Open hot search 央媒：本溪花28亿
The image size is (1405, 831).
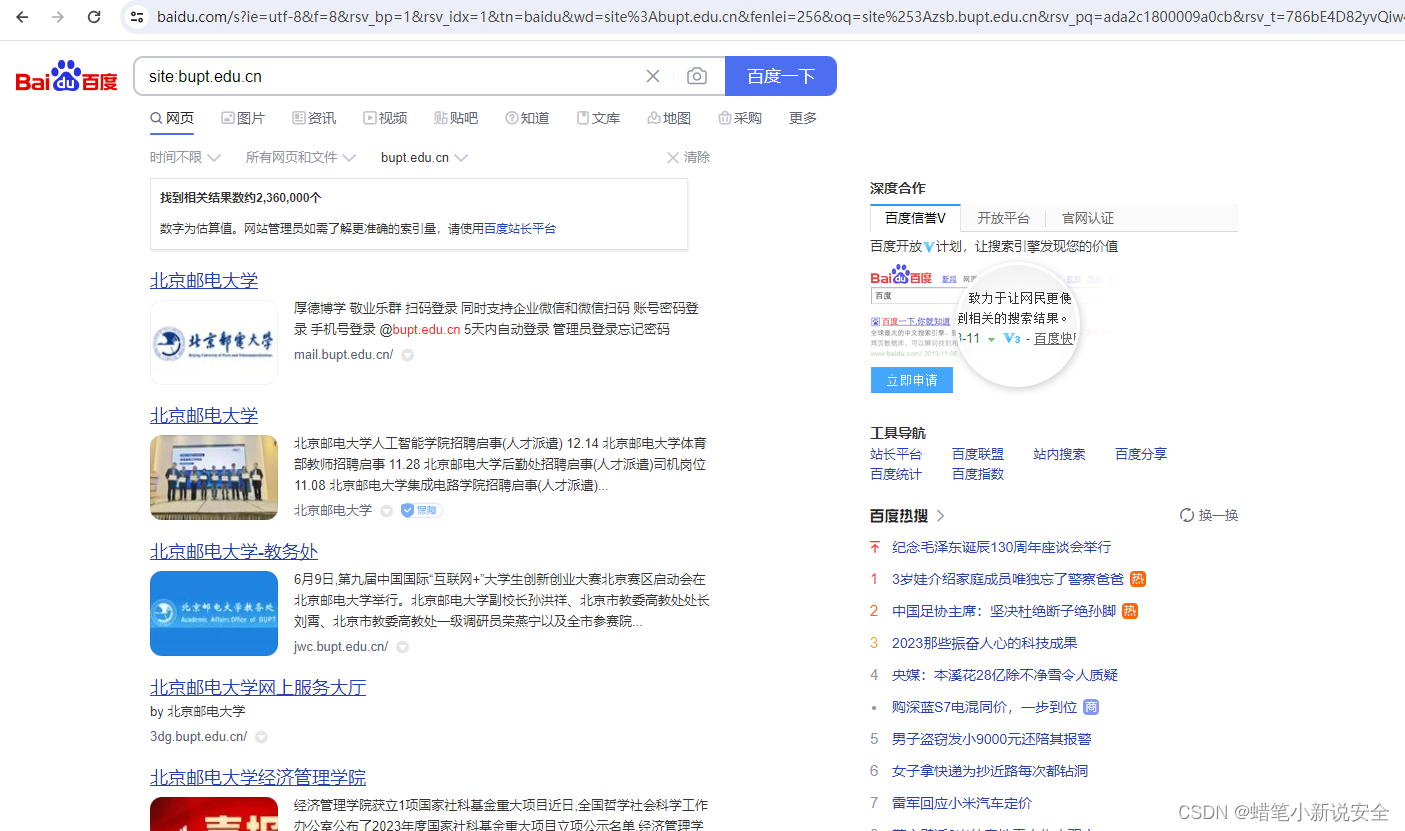[x=1005, y=675]
